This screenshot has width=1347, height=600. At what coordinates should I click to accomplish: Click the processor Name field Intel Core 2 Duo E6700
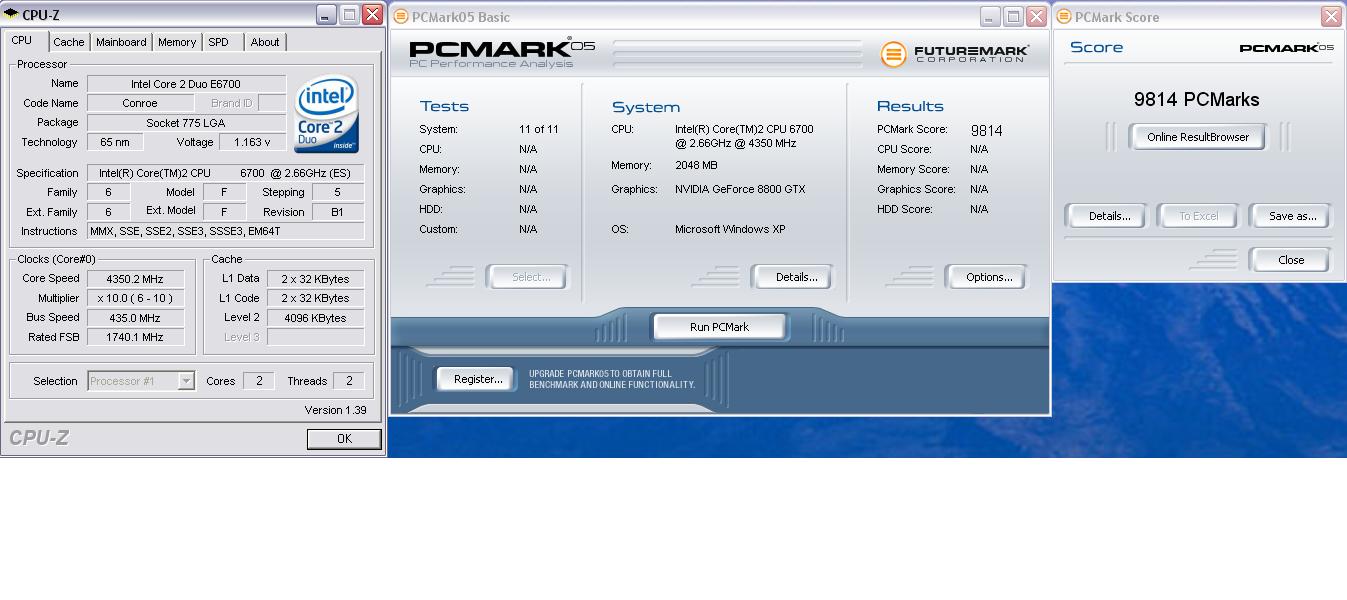[x=186, y=84]
